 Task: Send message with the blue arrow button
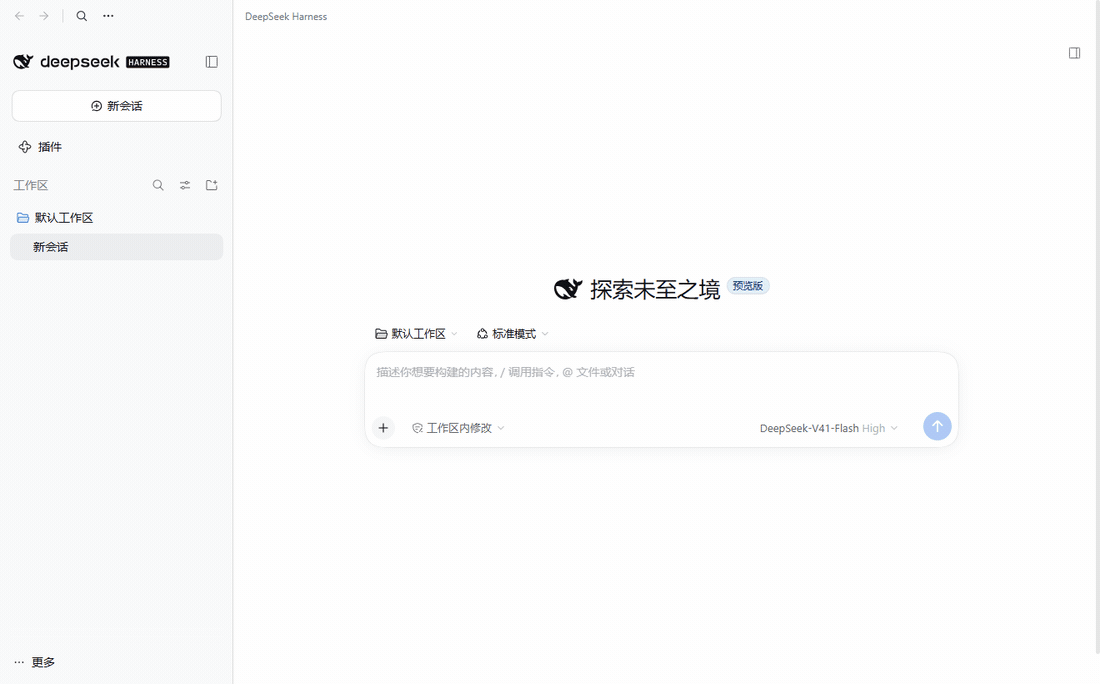click(x=937, y=427)
